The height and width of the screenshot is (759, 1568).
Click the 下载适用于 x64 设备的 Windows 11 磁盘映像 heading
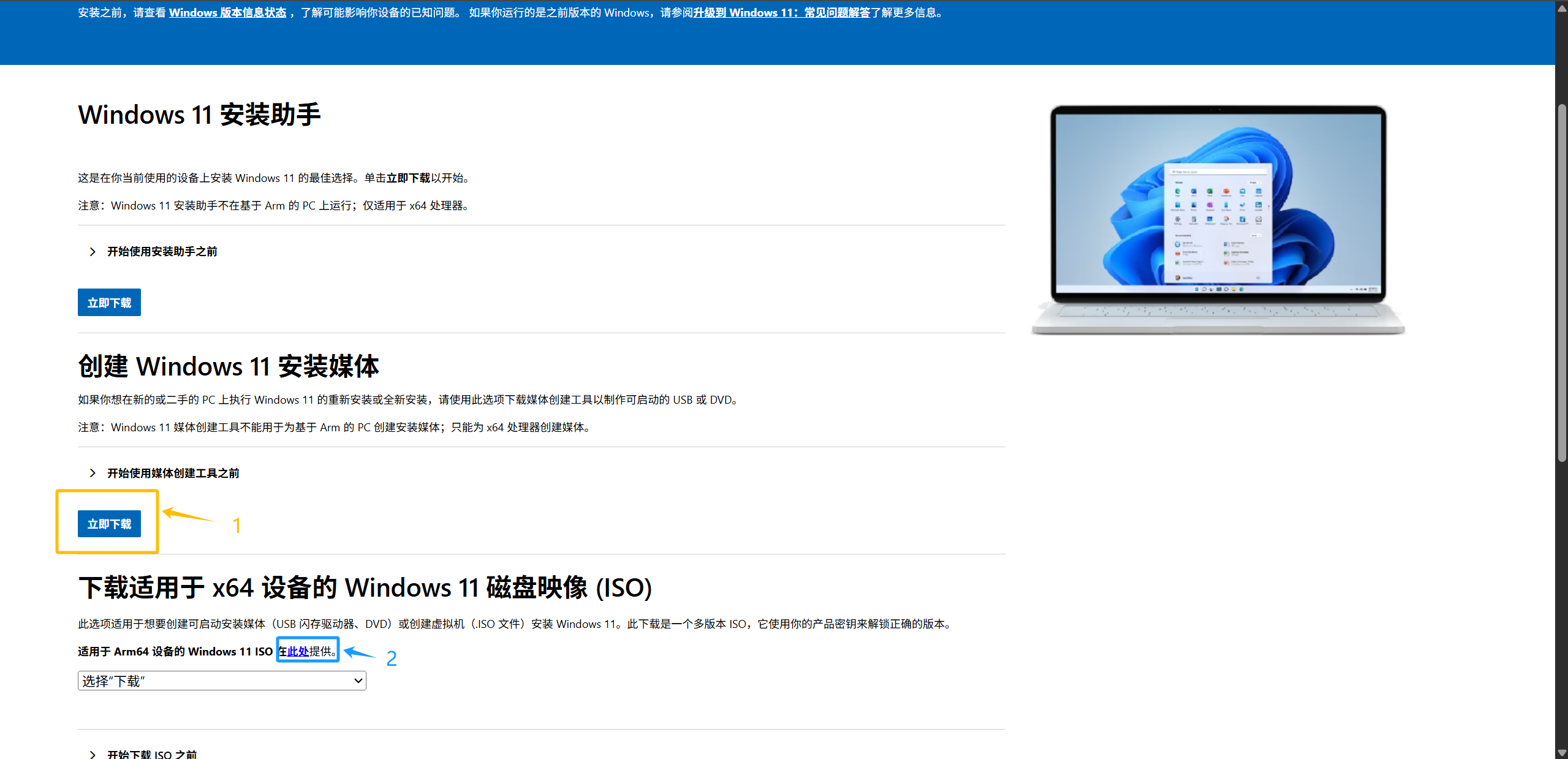365,588
